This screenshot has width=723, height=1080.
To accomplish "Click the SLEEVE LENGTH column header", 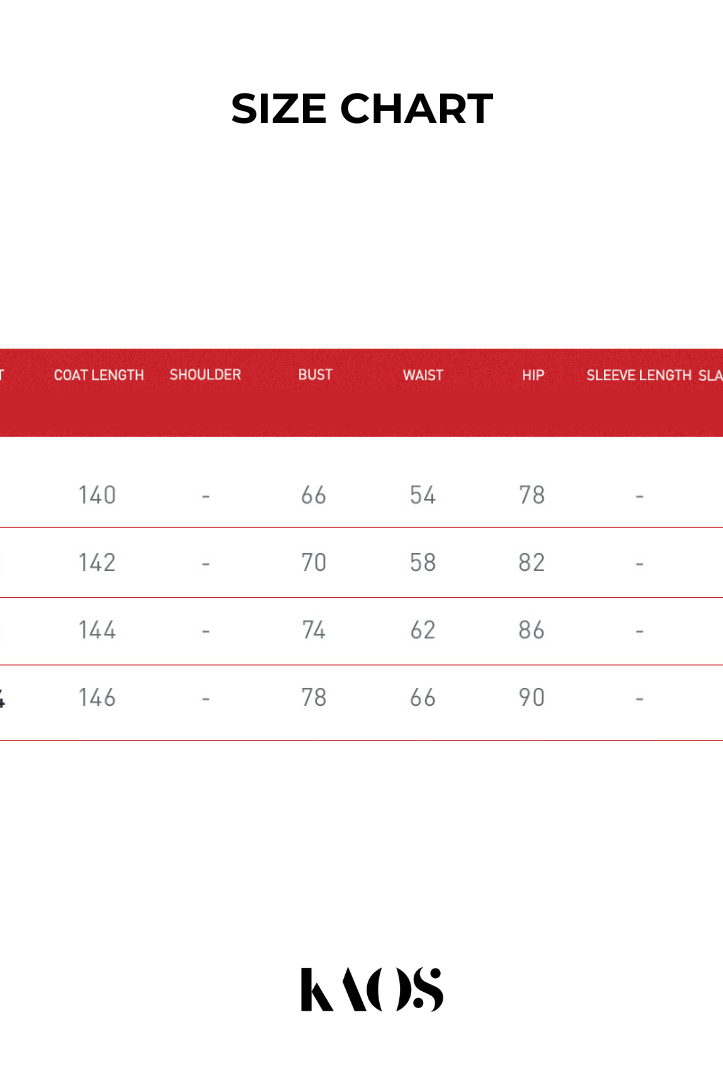I will (639, 375).
